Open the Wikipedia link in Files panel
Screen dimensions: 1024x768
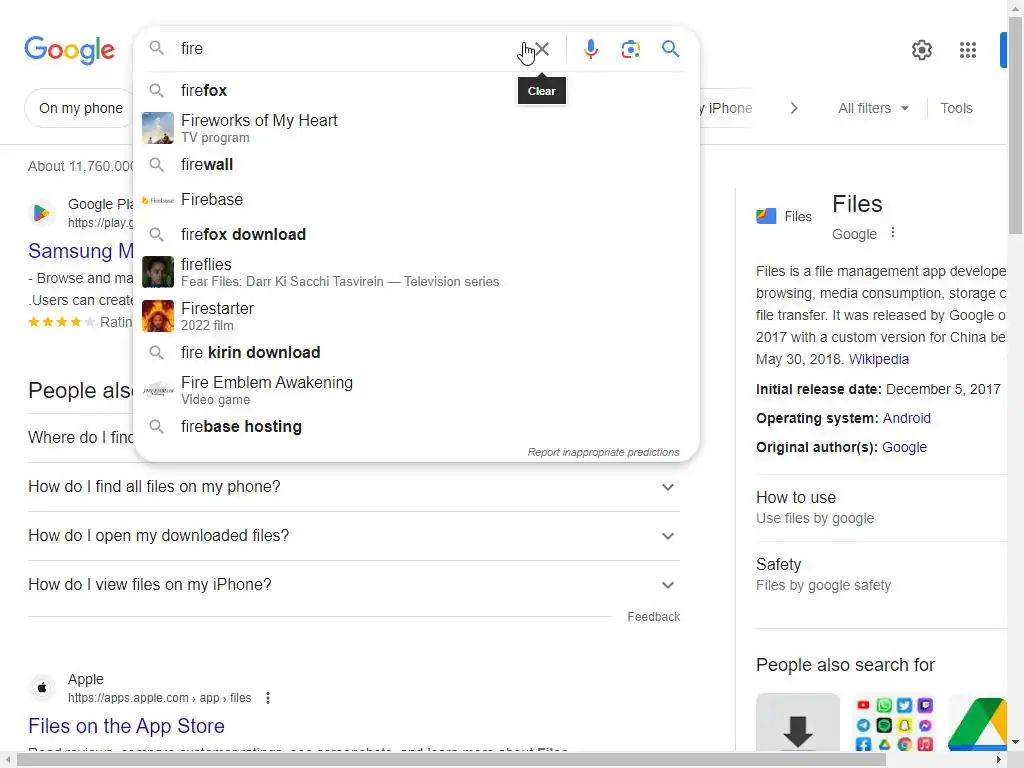[x=878, y=359]
